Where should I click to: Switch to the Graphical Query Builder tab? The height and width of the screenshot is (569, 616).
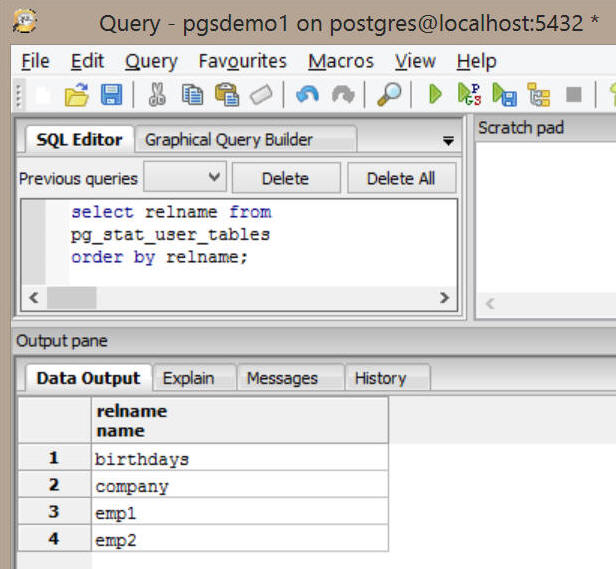coord(228,140)
